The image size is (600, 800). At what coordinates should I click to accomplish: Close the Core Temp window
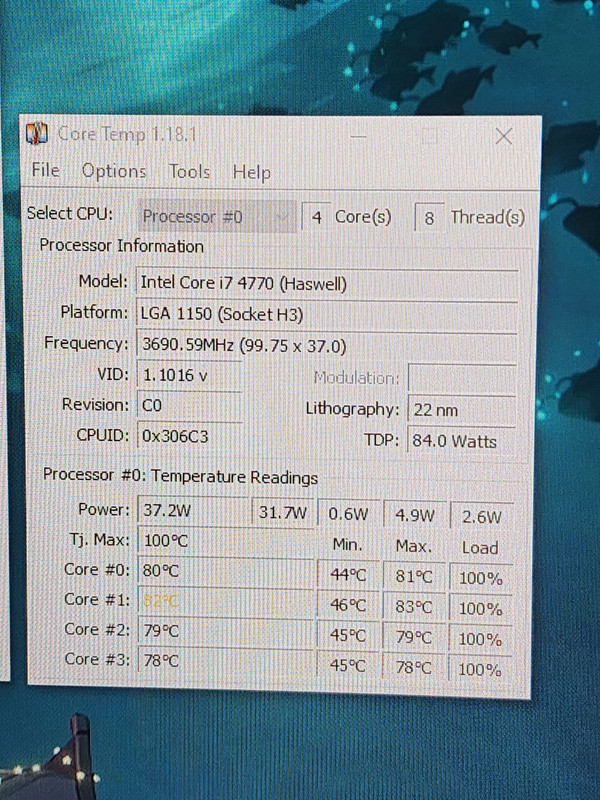pos(504,136)
